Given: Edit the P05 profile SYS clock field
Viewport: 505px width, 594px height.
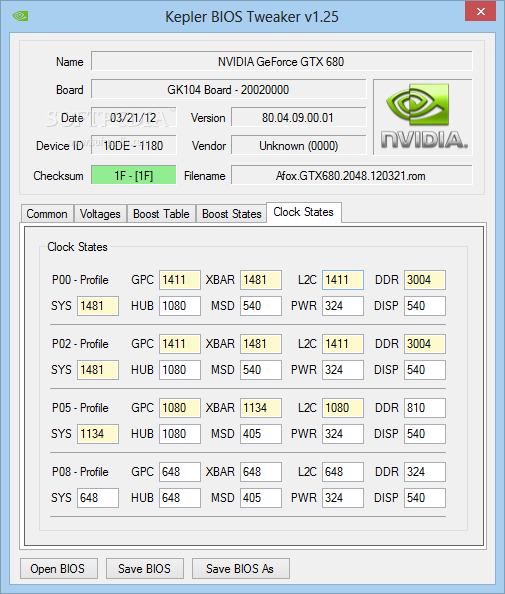Looking at the screenshot, I should click(x=98, y=434).
